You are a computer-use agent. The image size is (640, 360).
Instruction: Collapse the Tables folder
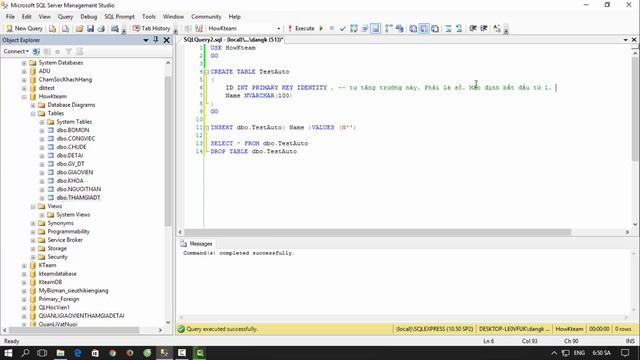[33, 113]
